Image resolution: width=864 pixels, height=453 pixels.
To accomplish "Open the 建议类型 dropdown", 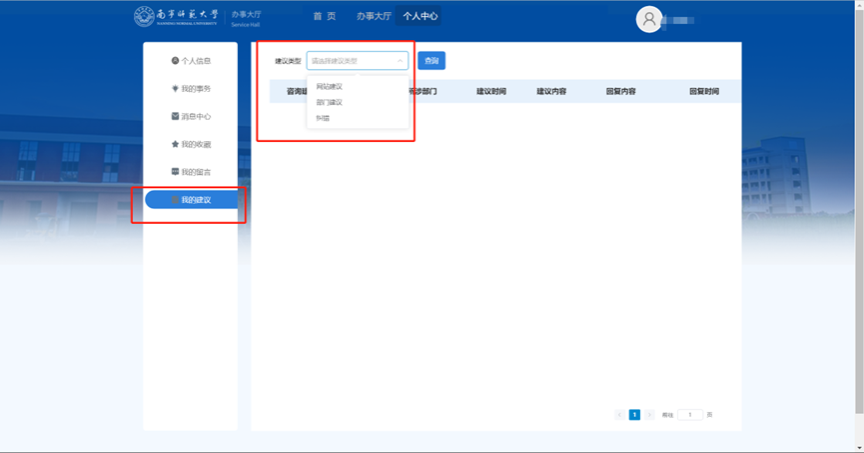I will (357, 61).
